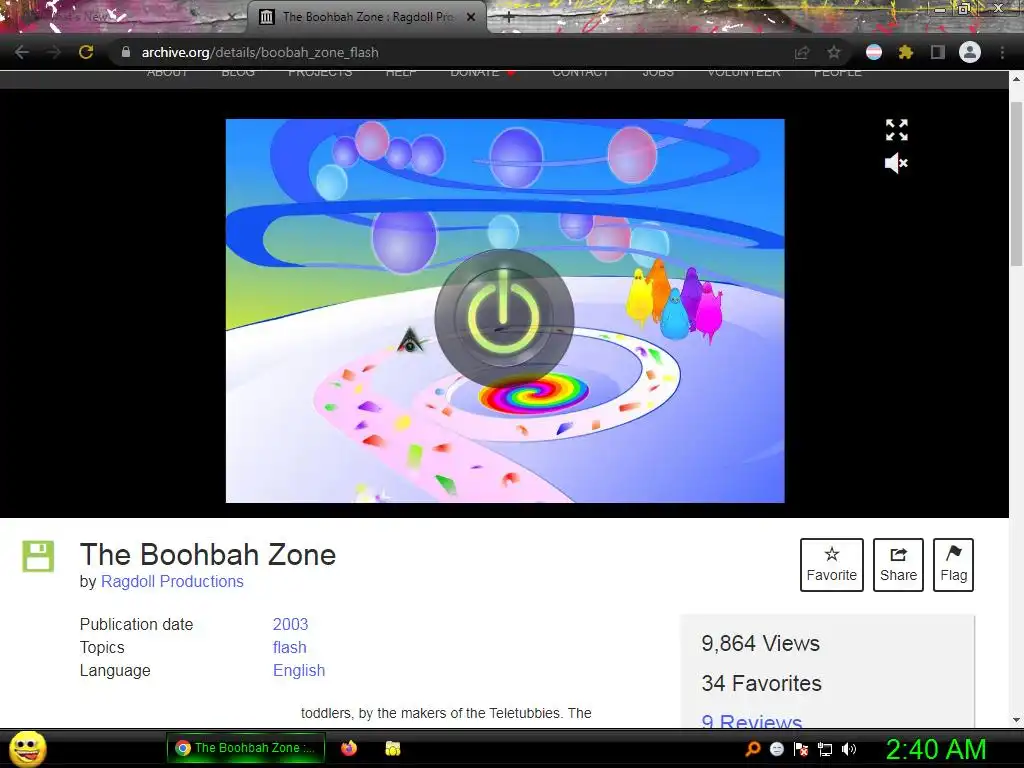The height and width of the screenshot is (768, 1024).
Task: Click the flag-colored extension icon
Action: point(874,52)
